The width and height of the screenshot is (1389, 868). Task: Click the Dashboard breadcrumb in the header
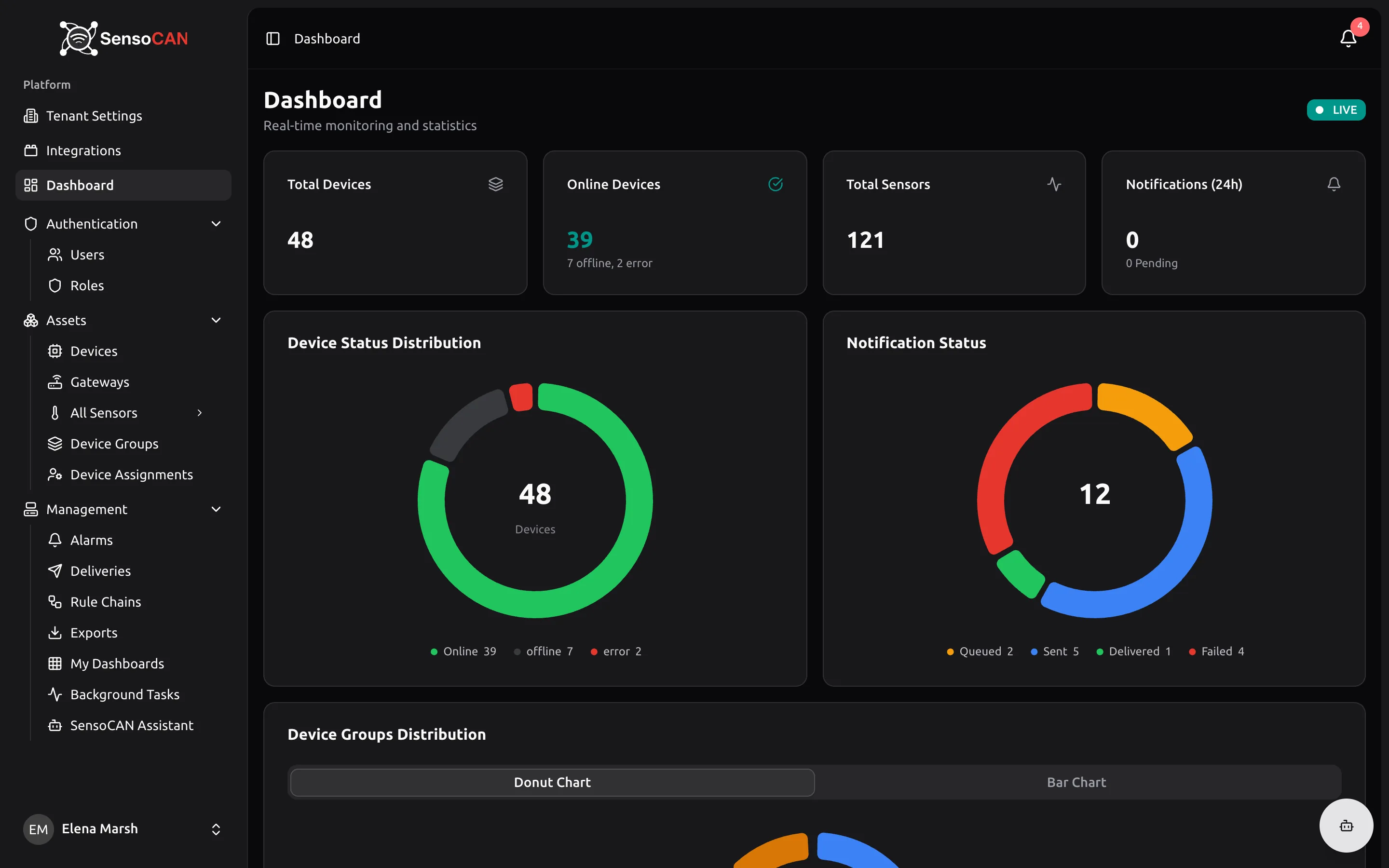tap(327, 39)
